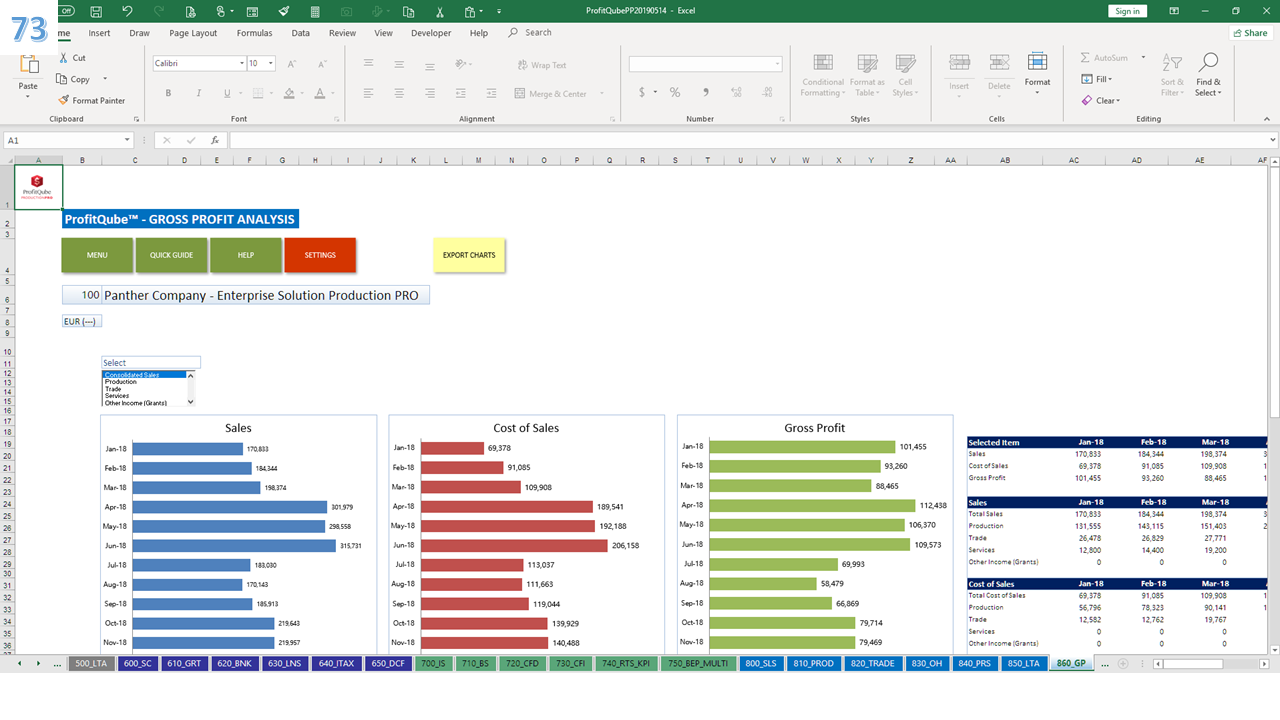Toggle Merge & Center
The image size is (1280, 720).
click(551, 93)
